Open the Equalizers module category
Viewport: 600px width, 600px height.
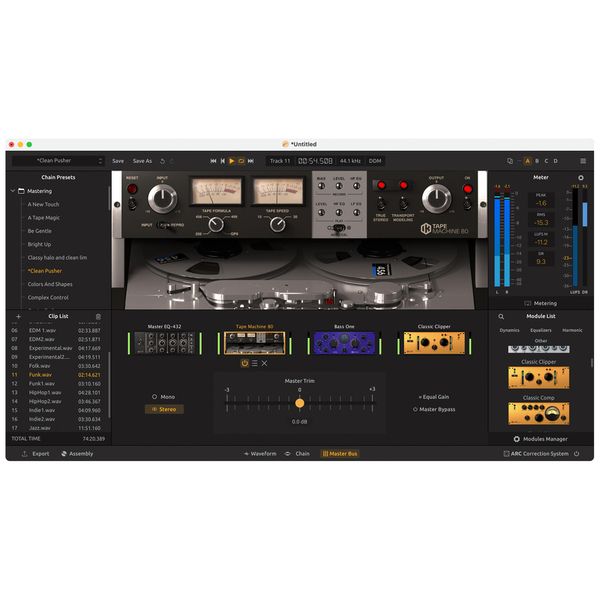pyautogui.click(x=541, y=330)
